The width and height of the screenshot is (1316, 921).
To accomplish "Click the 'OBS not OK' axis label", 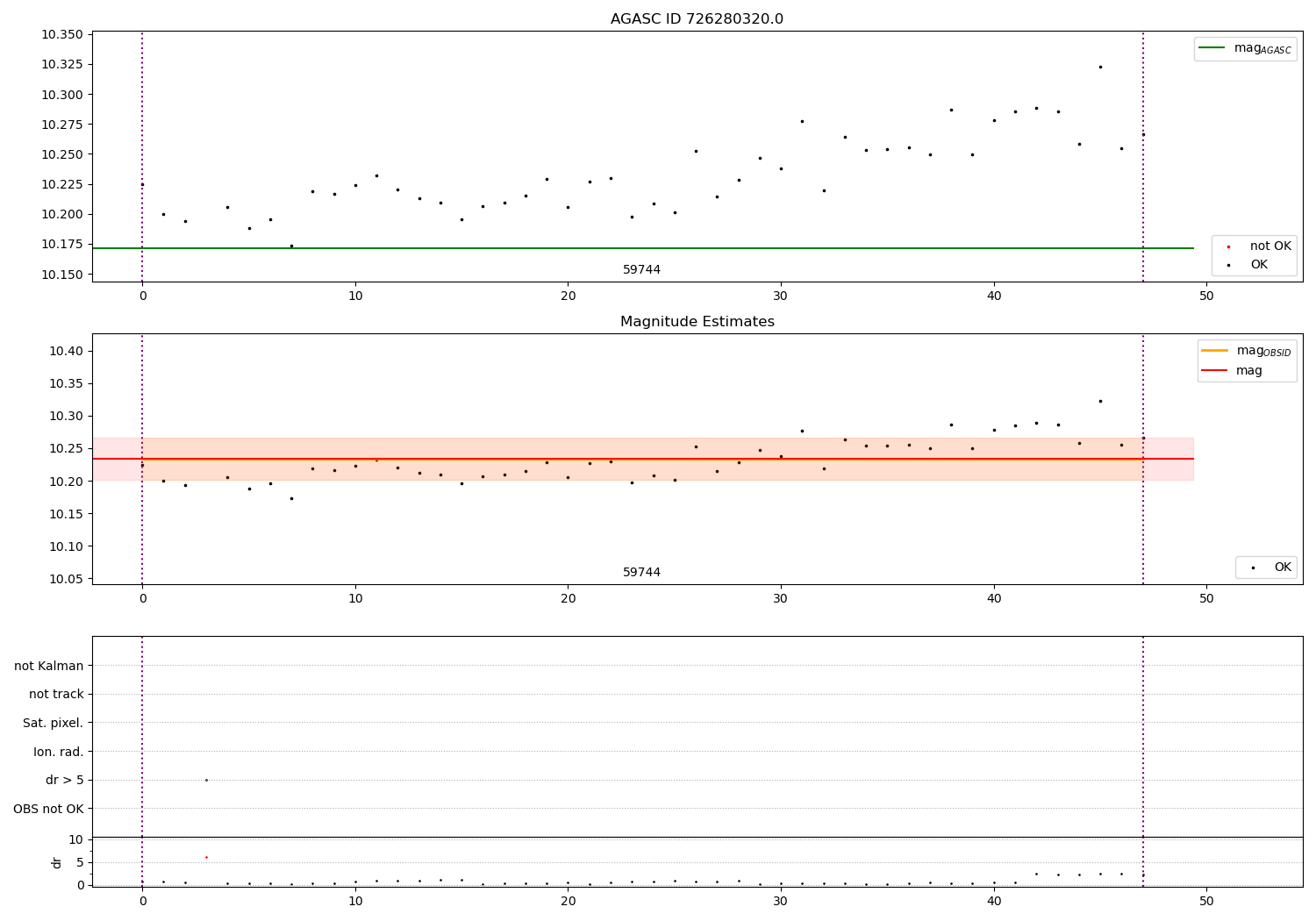I will 48,809.
